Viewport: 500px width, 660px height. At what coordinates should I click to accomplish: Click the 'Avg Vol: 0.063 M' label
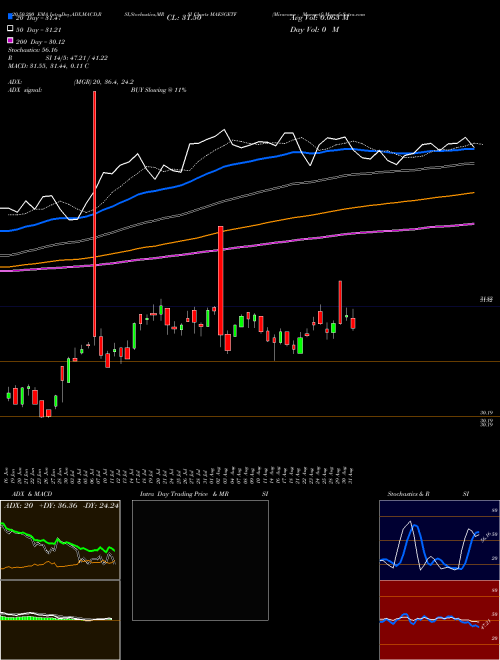click(x=319, y=18)
